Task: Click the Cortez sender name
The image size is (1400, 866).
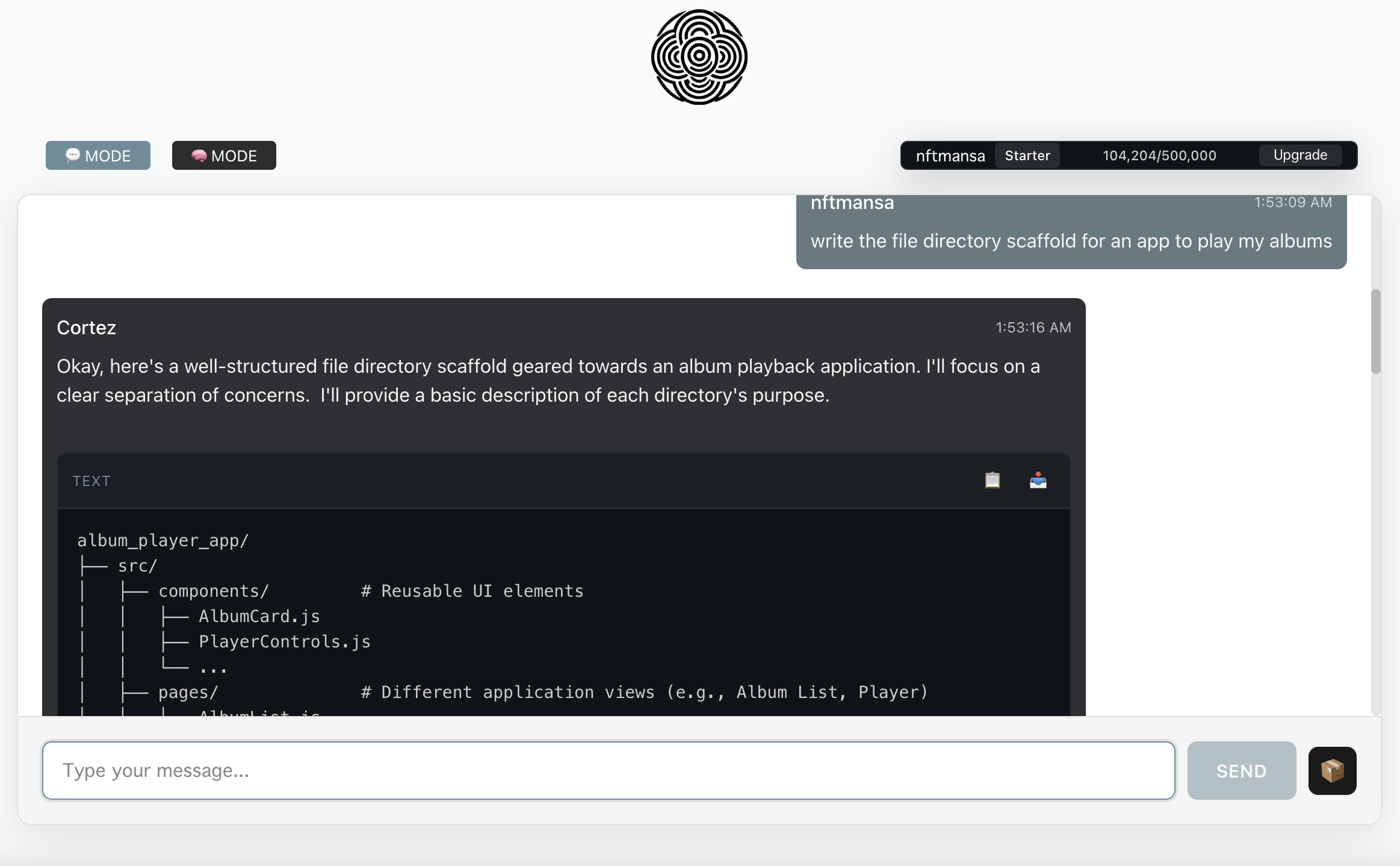Action: [x=86, y=328]
